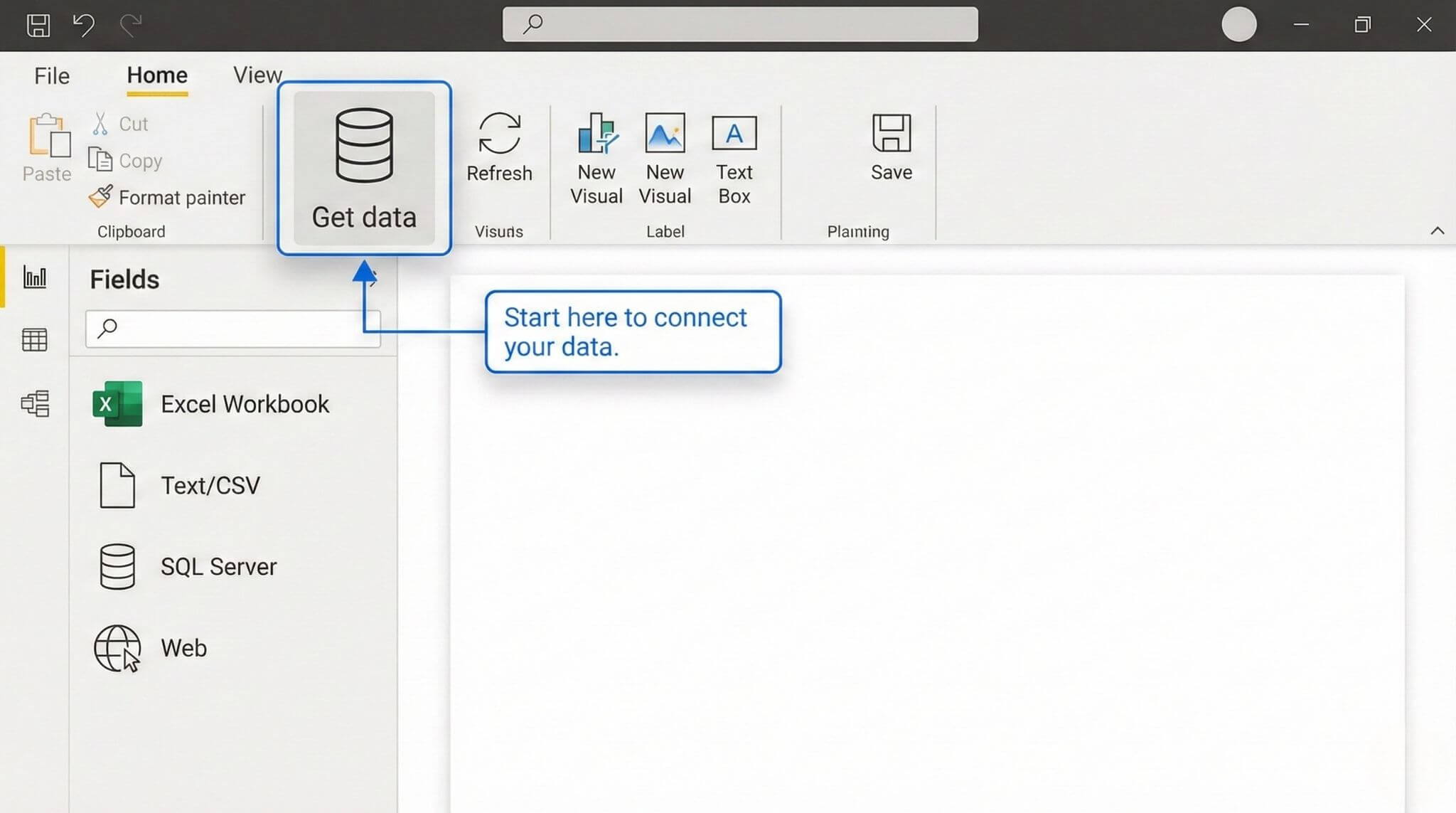Switch to the View tab
Image resolution: width=1456 pixels, height=813 pixels.
[257, 75]
